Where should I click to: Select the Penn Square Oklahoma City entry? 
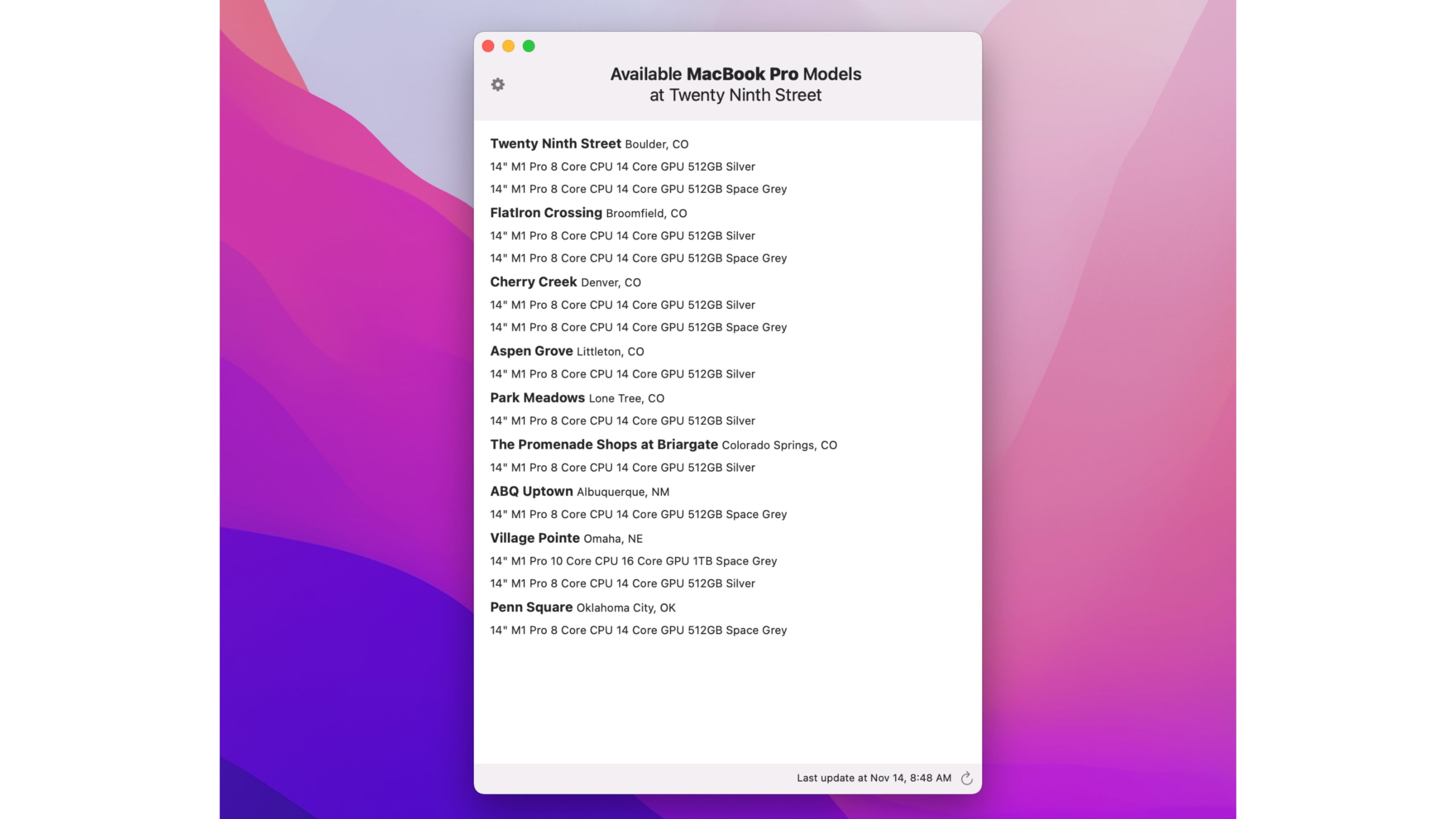tap(532, 607)
